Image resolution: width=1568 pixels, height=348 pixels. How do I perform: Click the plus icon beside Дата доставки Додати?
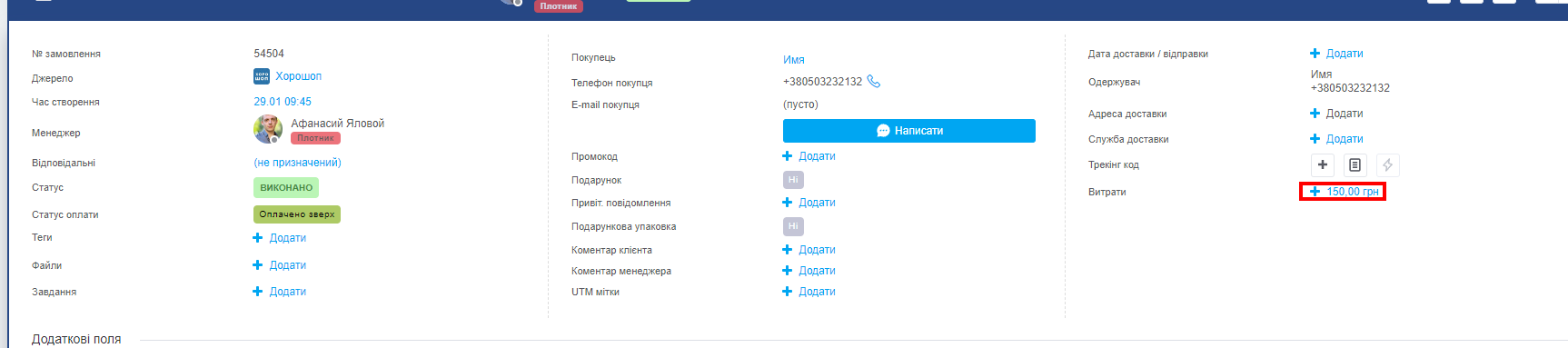pyautogui.click(x=1315, y=54)
